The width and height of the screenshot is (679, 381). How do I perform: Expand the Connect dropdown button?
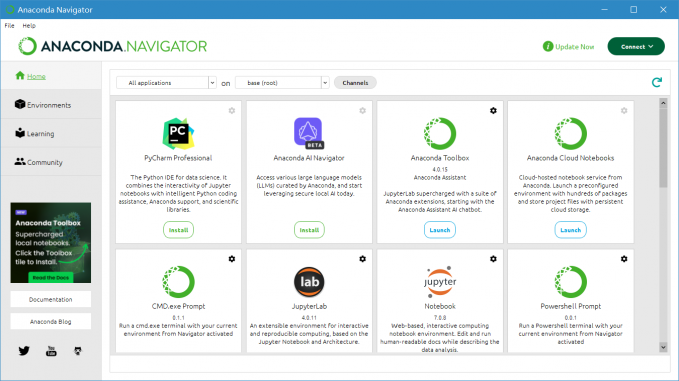point(636,46)
